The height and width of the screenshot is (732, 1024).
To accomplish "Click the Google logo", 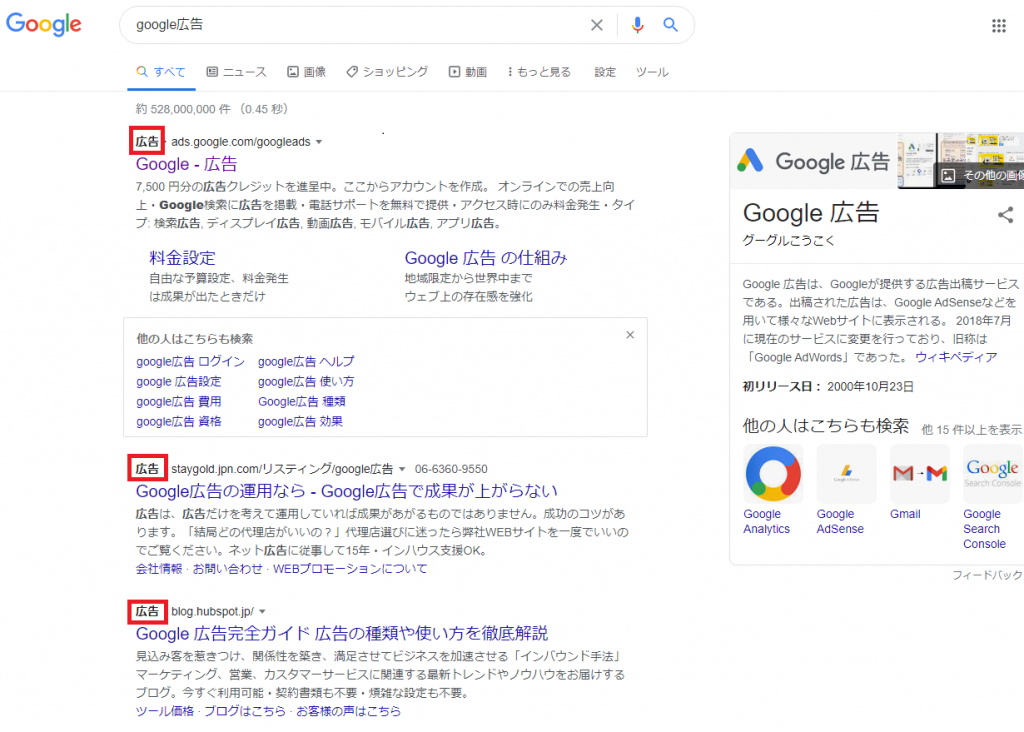I will click(44, 24).
